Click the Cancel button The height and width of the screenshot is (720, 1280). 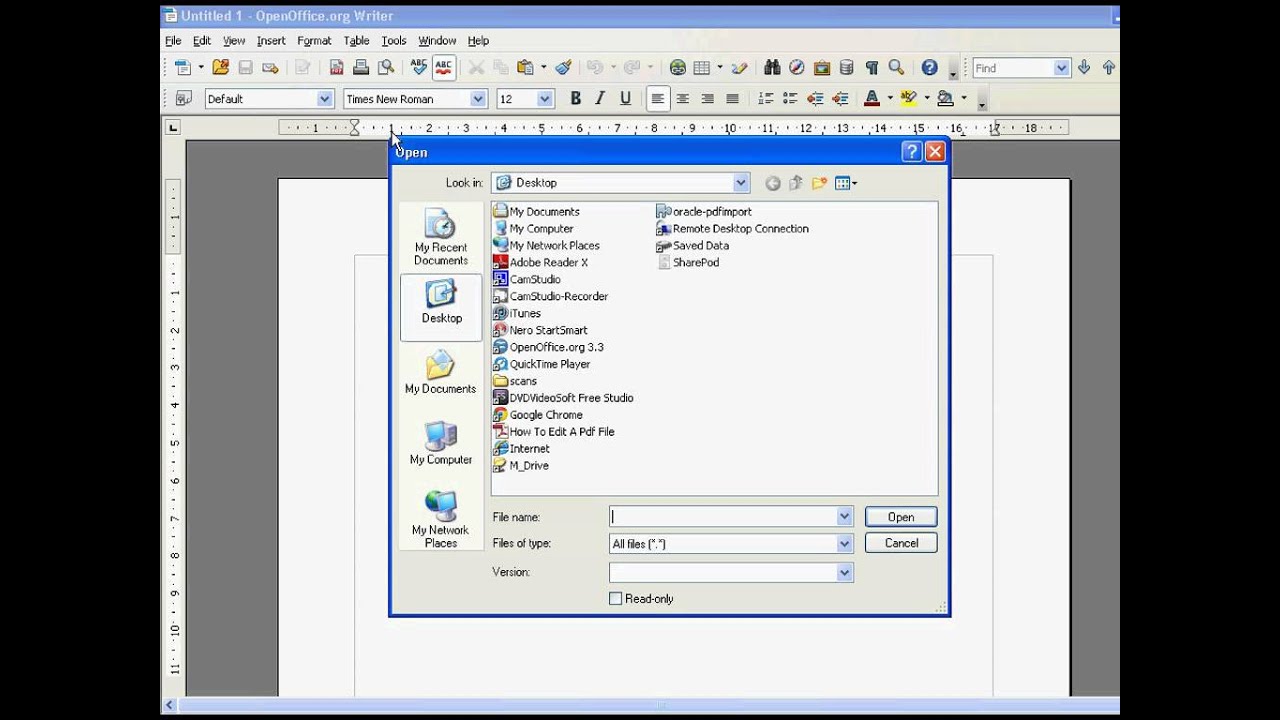pos(901,543)
